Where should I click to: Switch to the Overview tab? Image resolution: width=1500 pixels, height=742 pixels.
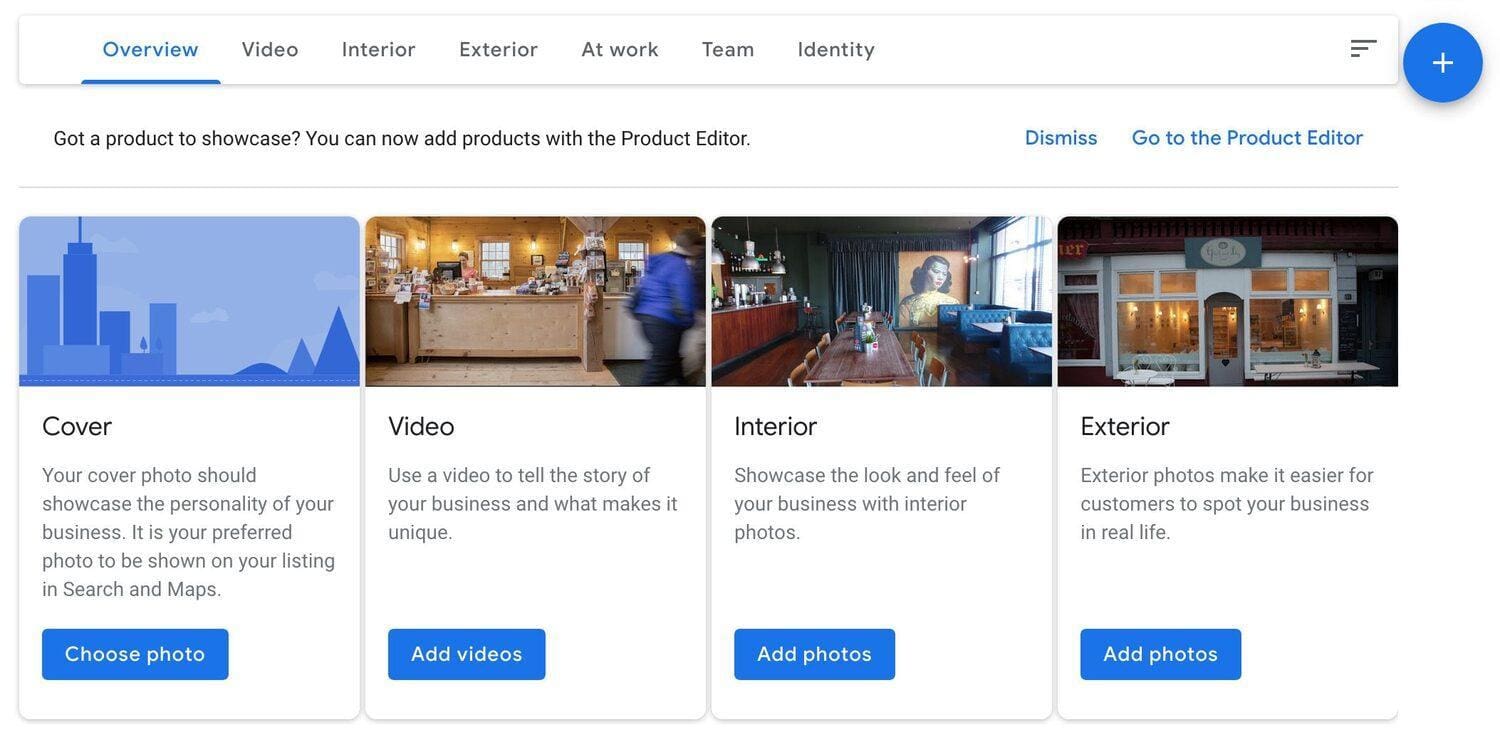(x=150, y=49)
